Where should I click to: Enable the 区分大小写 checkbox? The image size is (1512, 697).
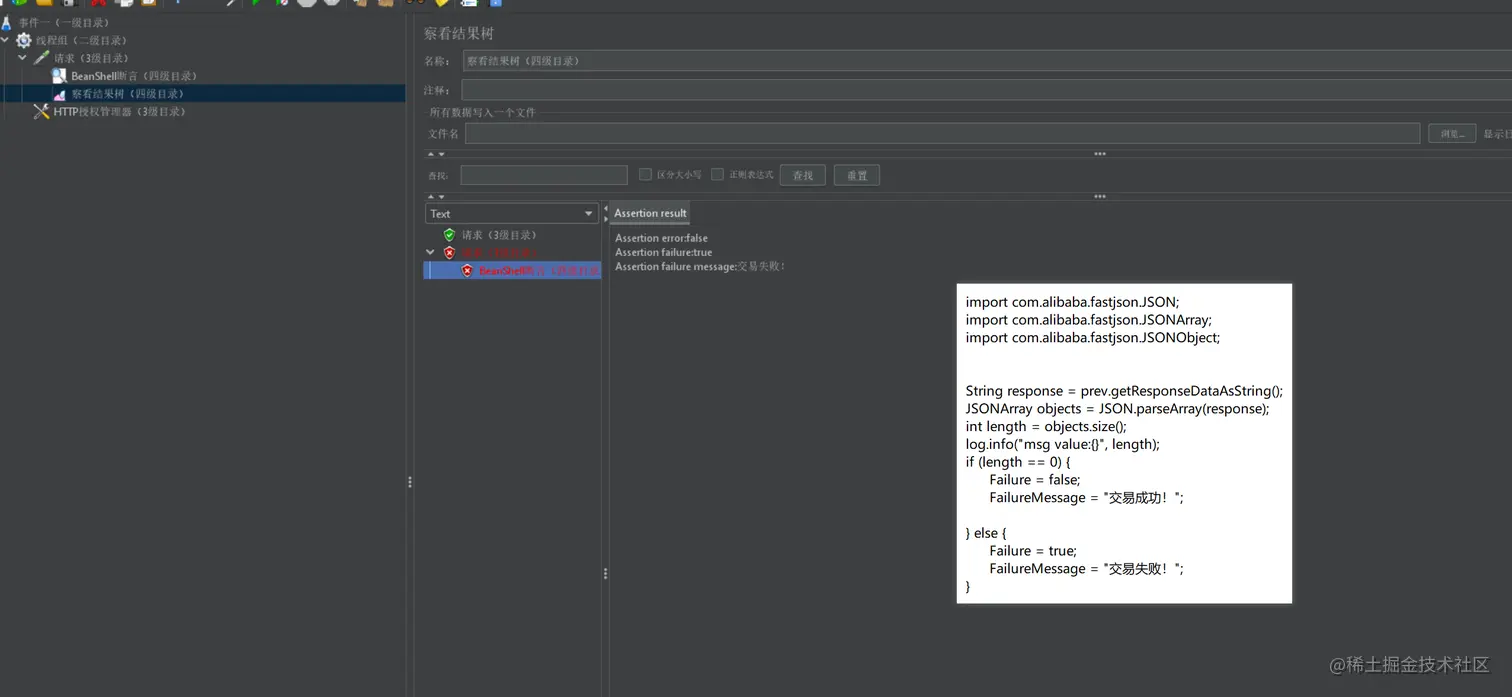[645, 174]
